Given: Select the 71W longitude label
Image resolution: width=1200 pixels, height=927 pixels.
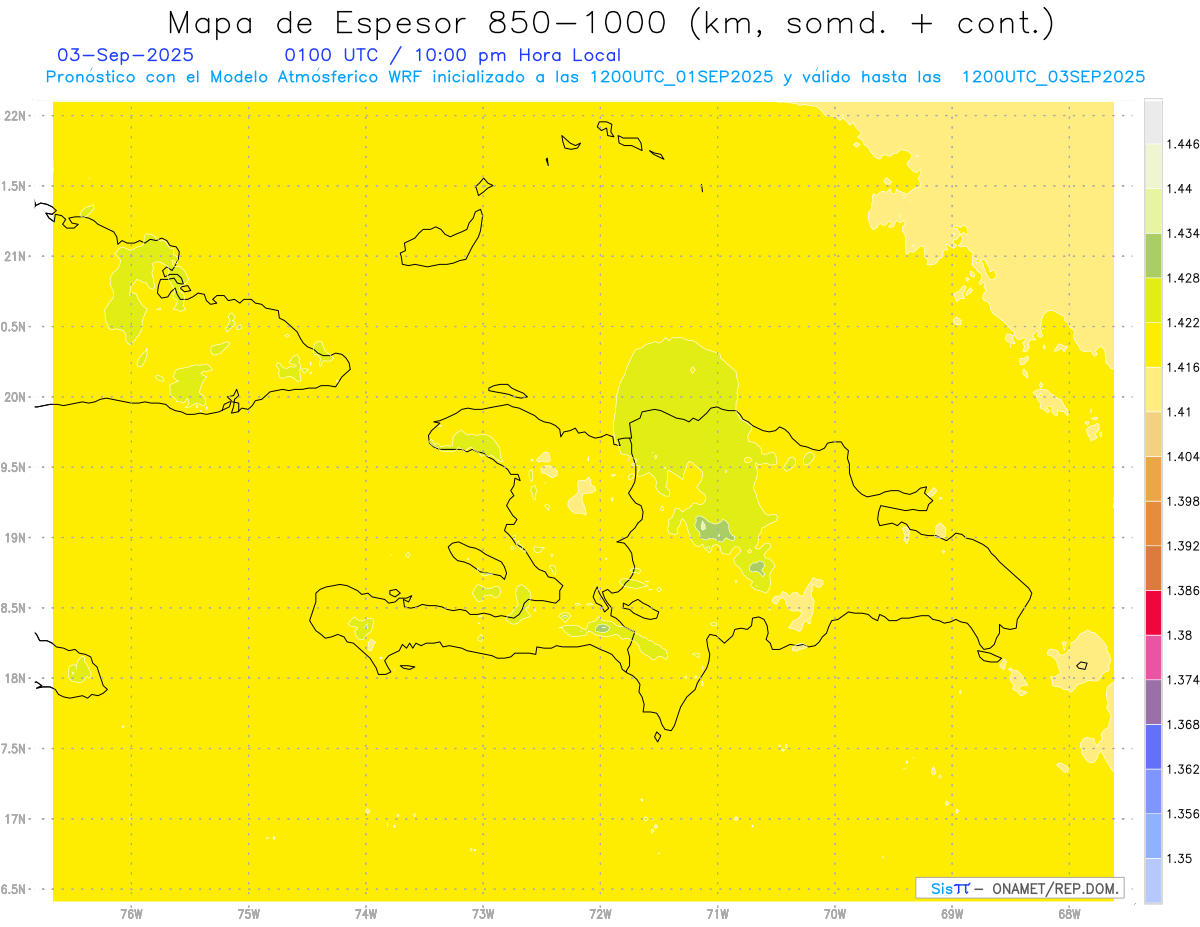Looking at the screenshot, I should click(x=717, y=914).
